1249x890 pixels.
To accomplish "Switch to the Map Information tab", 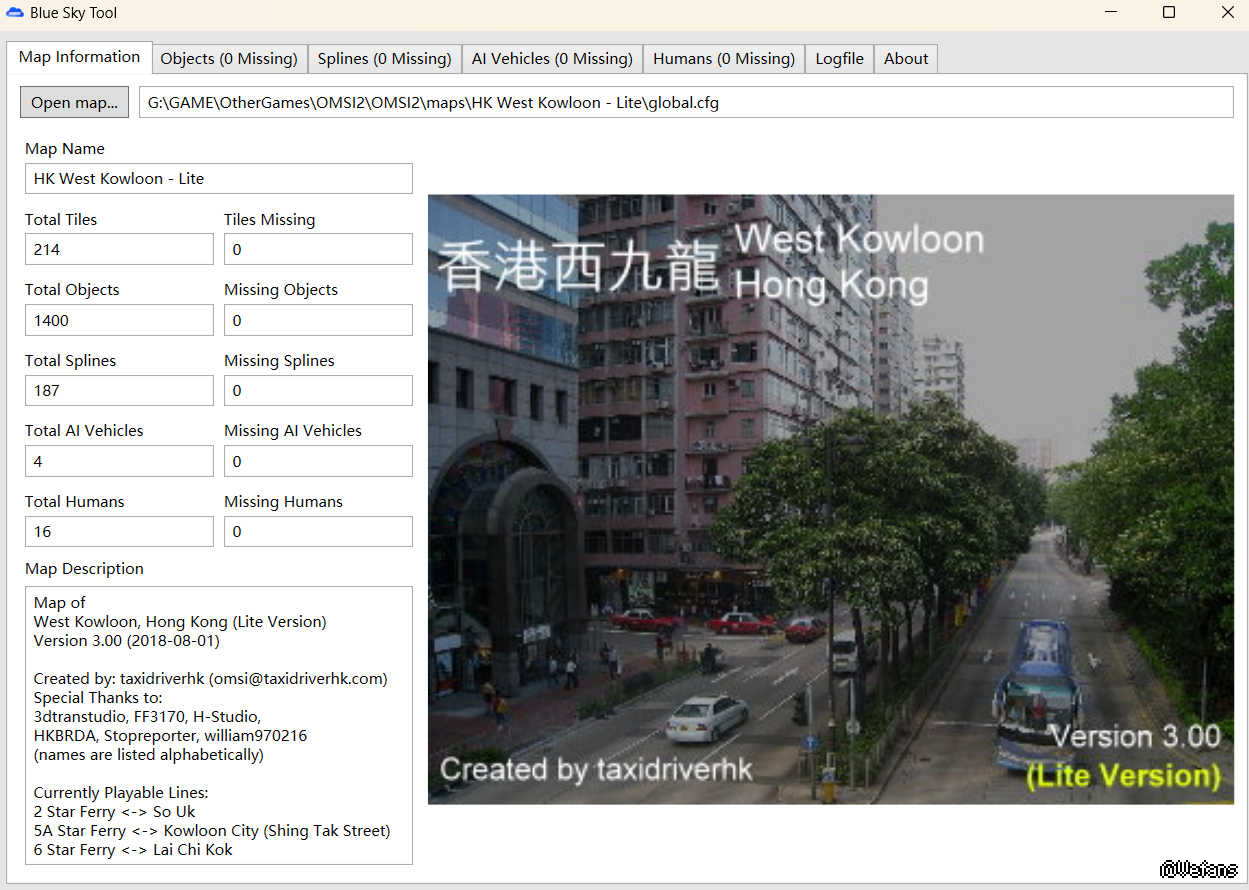I will [79, 57].
